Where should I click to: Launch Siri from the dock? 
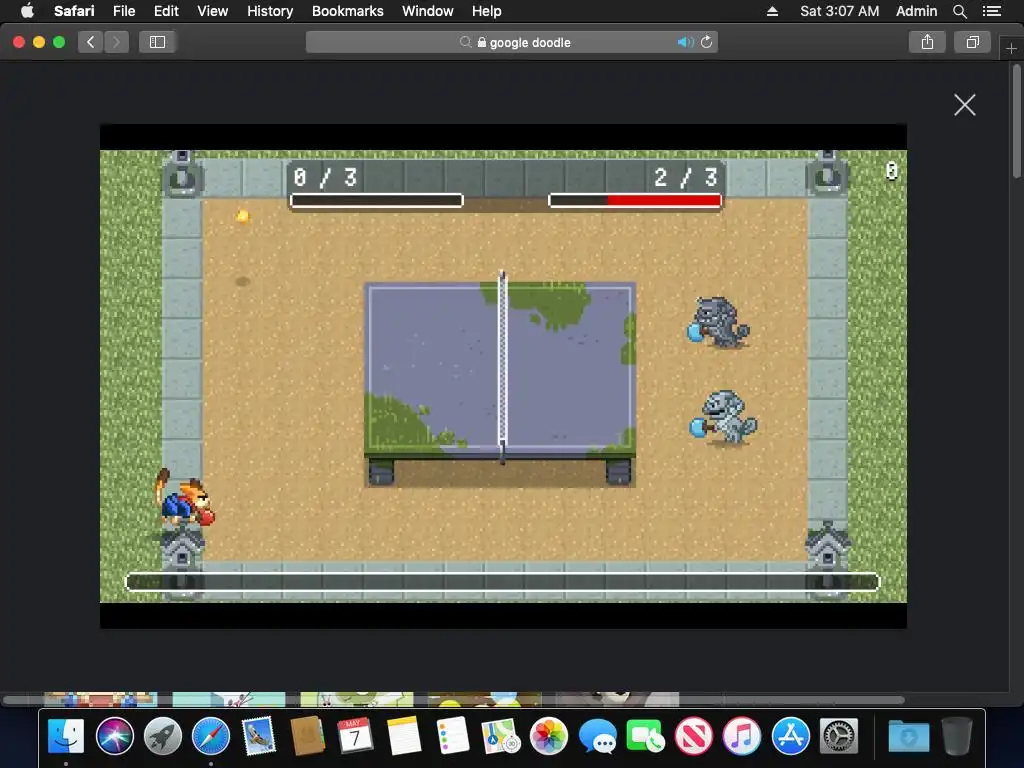pos(114,736)
